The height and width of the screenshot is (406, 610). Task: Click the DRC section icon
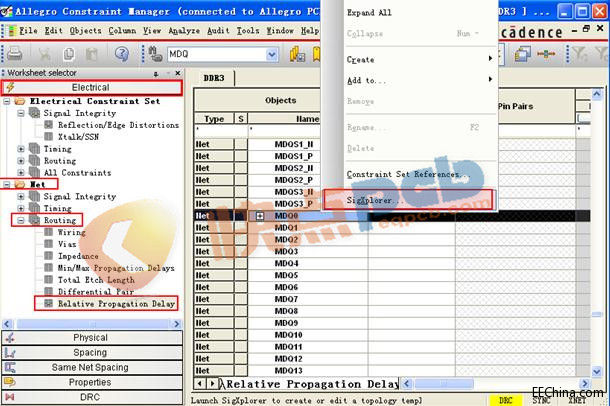coord(10,397)
